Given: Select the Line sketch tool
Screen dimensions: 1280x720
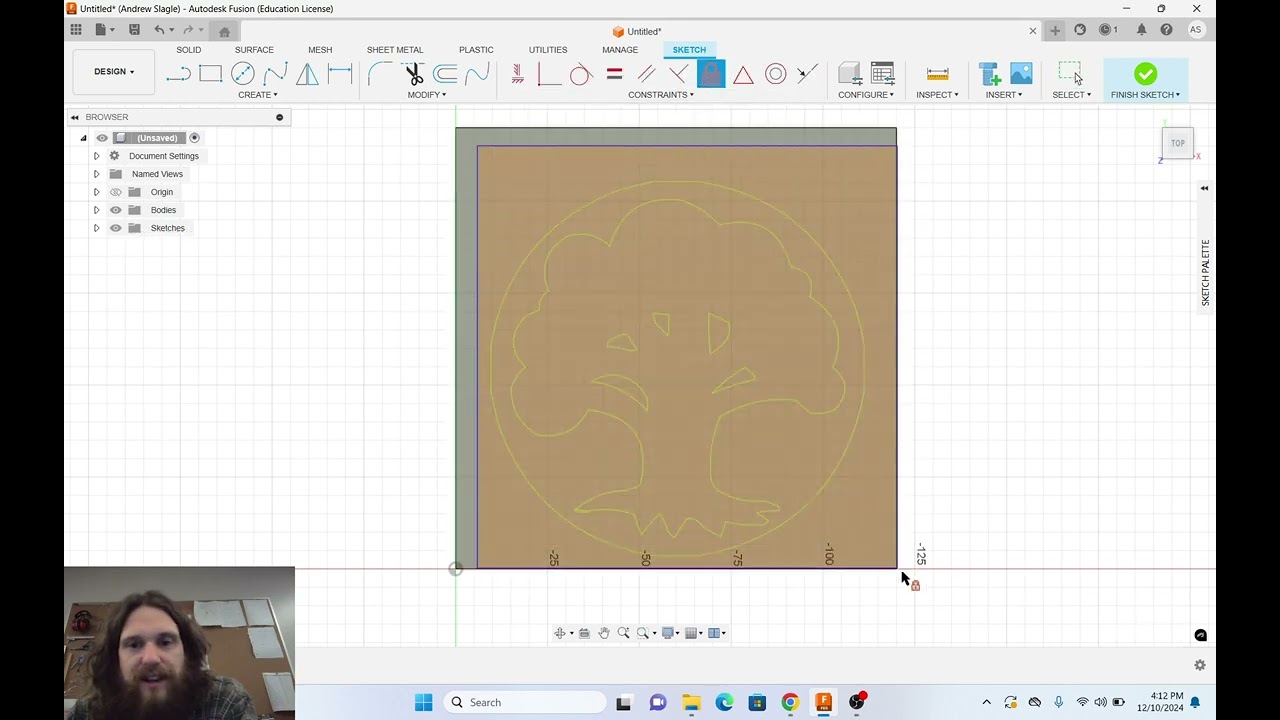Looking at the screenshot, I should 178,74.
